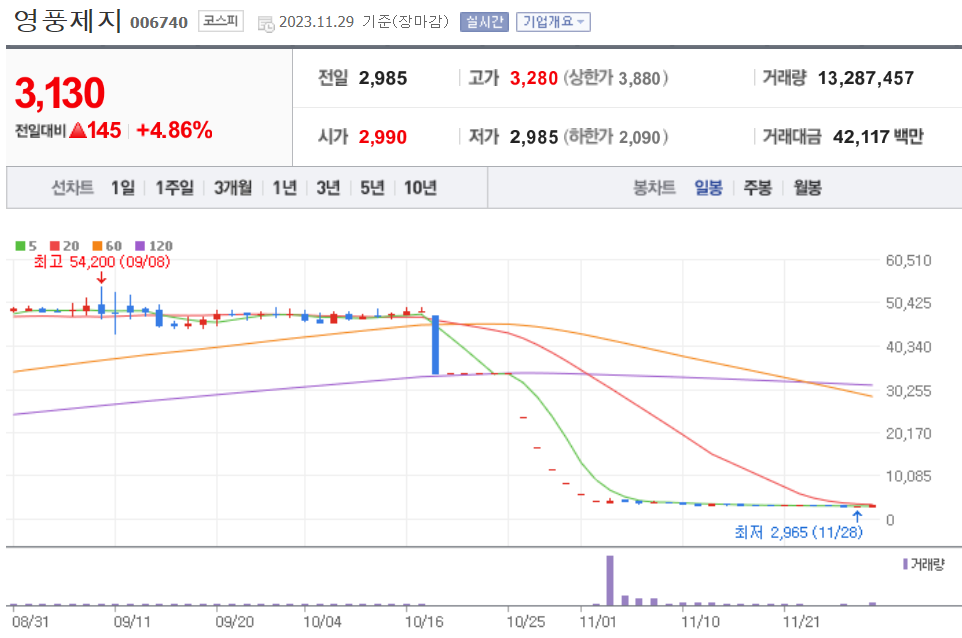Click the stock name 영풍제지
This screenshot has width=962, height=638.
[x=68, y=21]
